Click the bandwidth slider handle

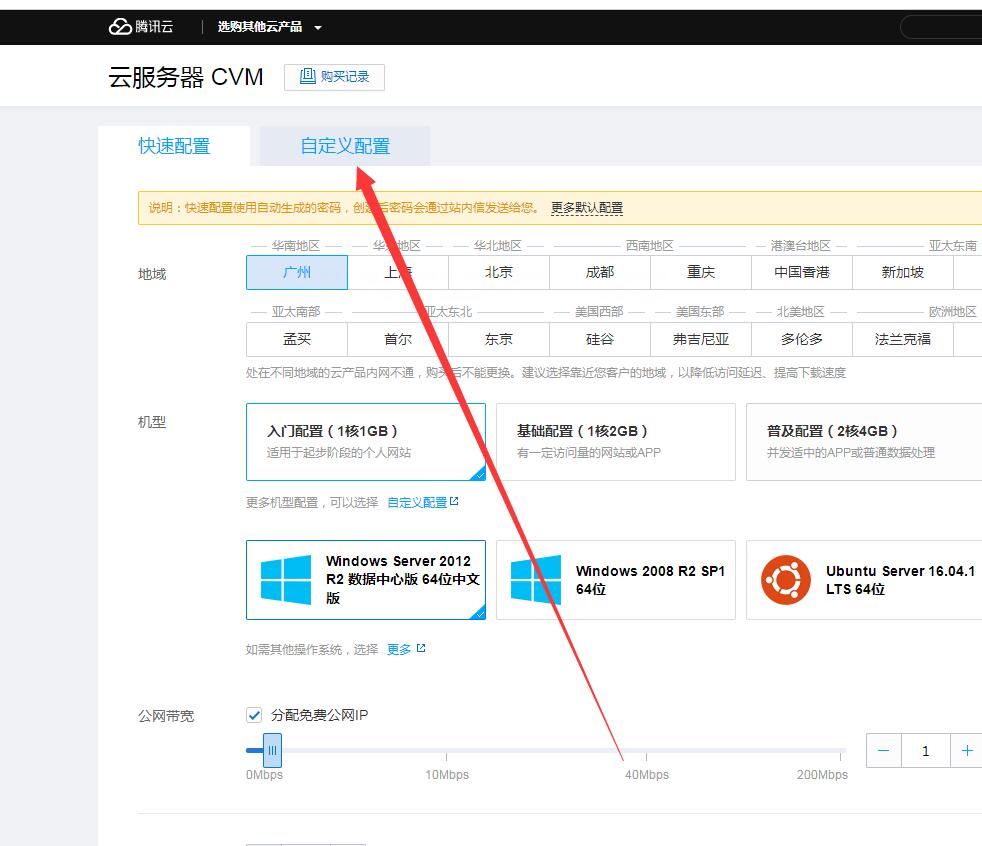[x=271, y=750]
